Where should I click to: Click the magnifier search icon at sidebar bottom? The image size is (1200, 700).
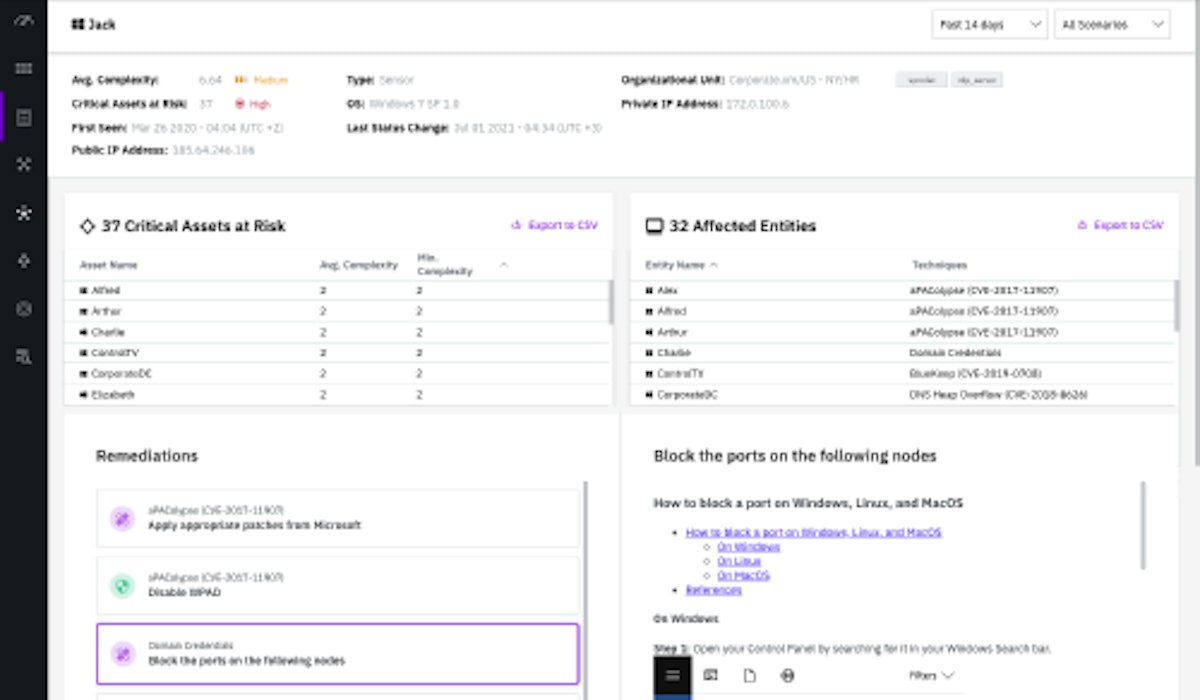tap(24, 357)
